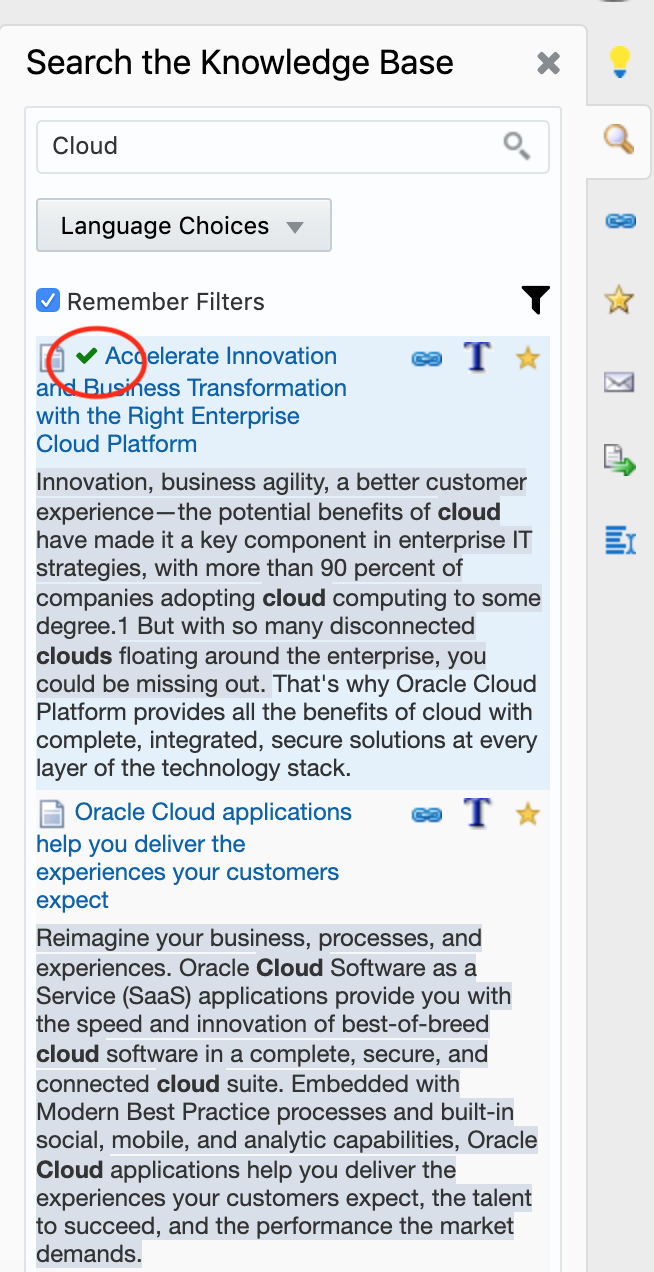Star the Oracle Cloud applications article

click(x=527, y=814)
